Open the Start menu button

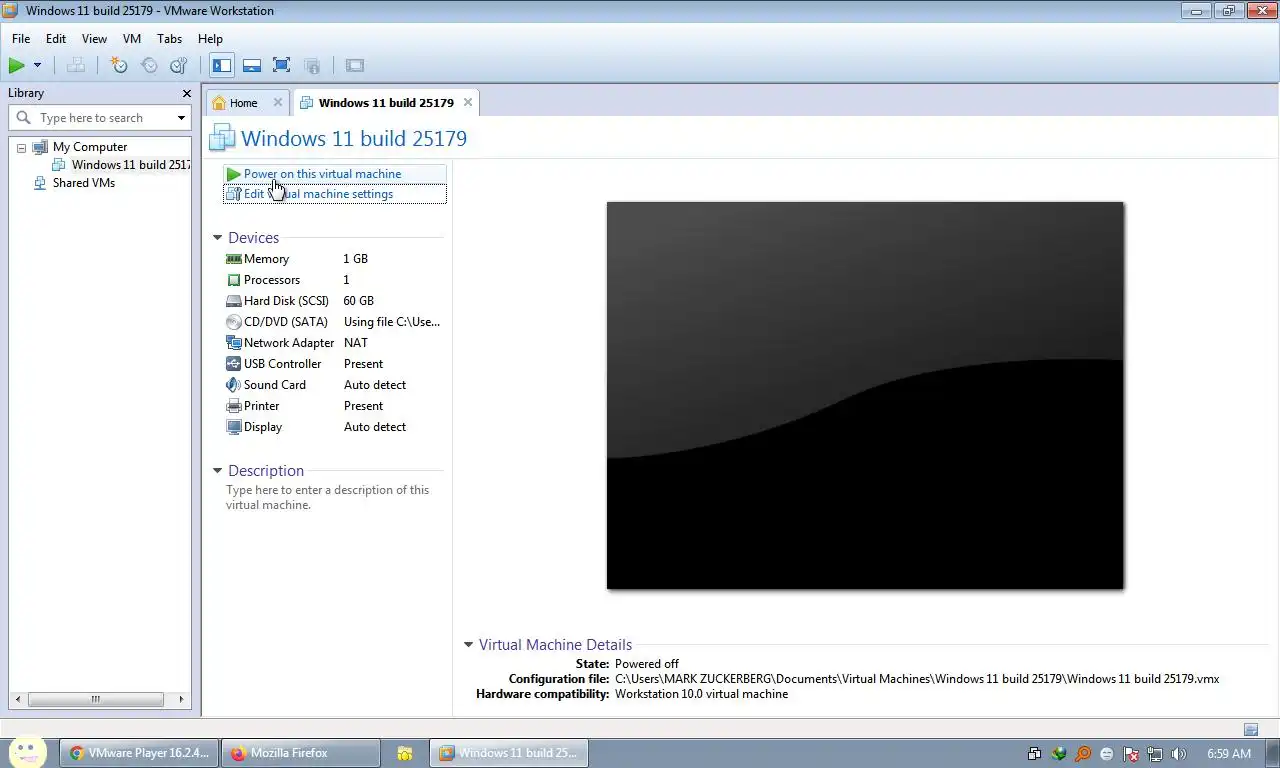point(28,752)
